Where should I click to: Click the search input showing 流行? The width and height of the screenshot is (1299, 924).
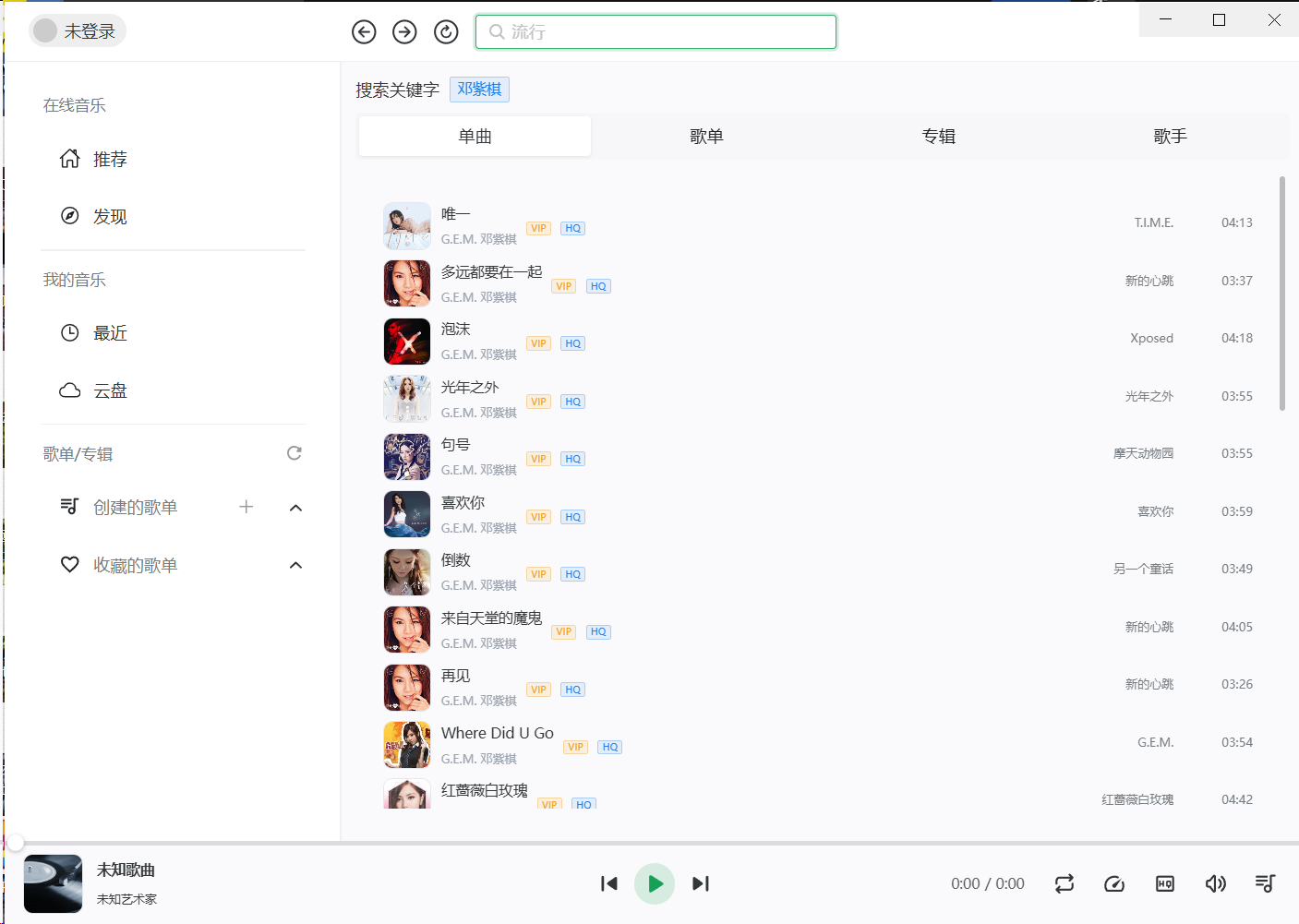coord(656,30)
